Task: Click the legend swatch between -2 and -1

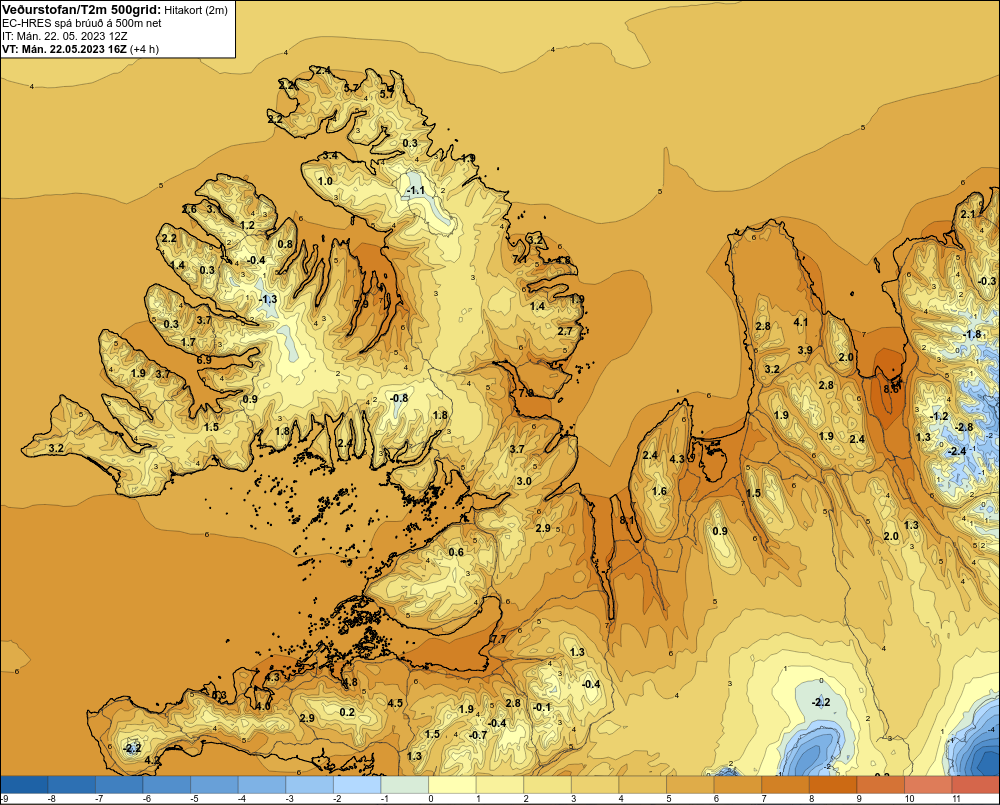Action: coord(357,785)
